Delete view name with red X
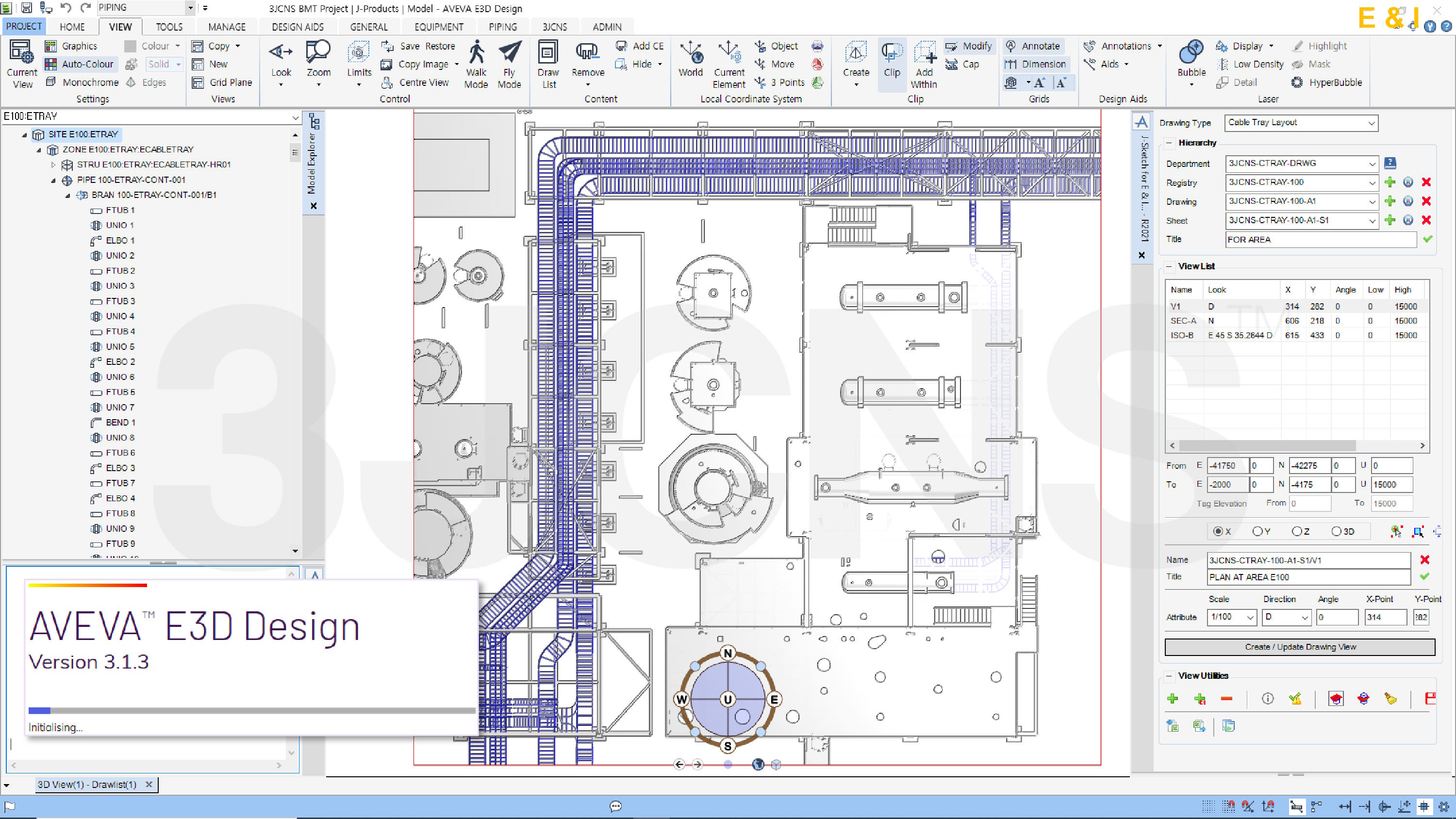1456x819 pixels. (1425, 559)
